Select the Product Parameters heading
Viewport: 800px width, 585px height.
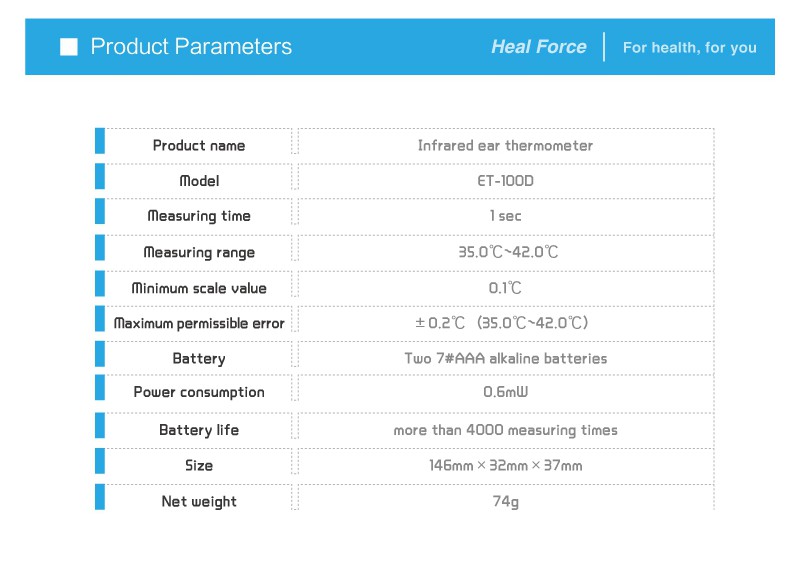[x=191, y=47]
